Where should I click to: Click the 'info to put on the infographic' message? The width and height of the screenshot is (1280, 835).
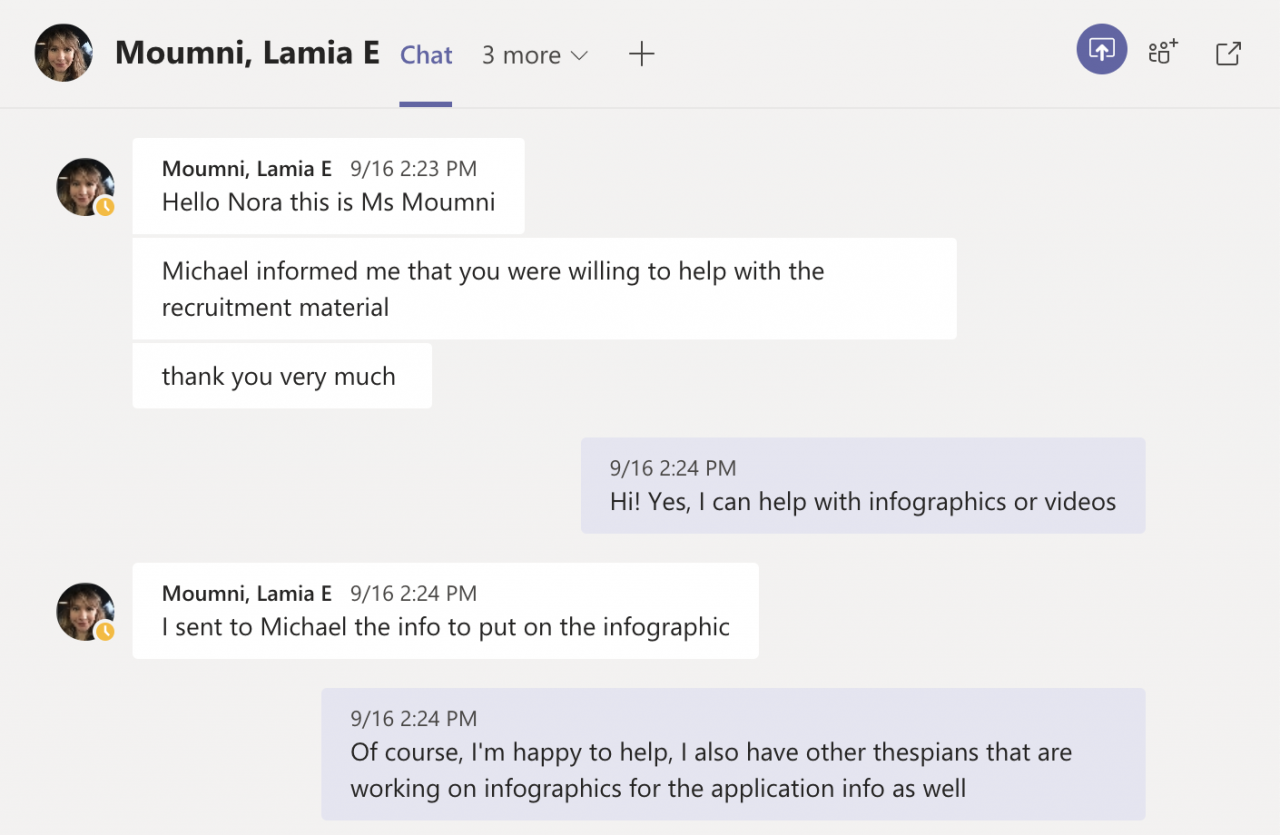coord(445,627)
